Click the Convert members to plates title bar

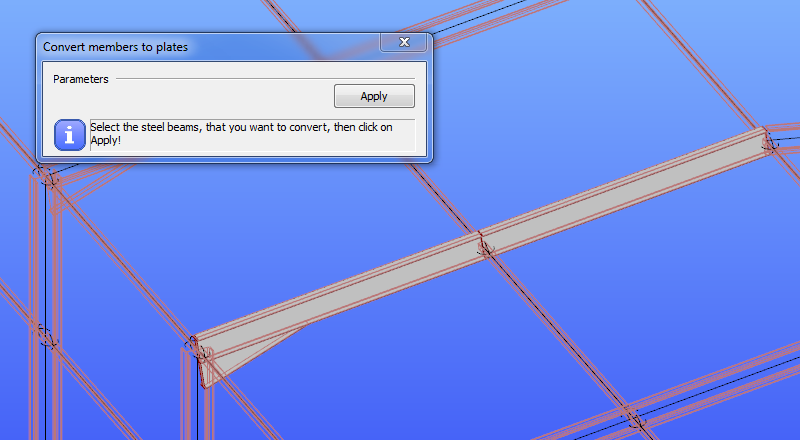tap(209, 47)
